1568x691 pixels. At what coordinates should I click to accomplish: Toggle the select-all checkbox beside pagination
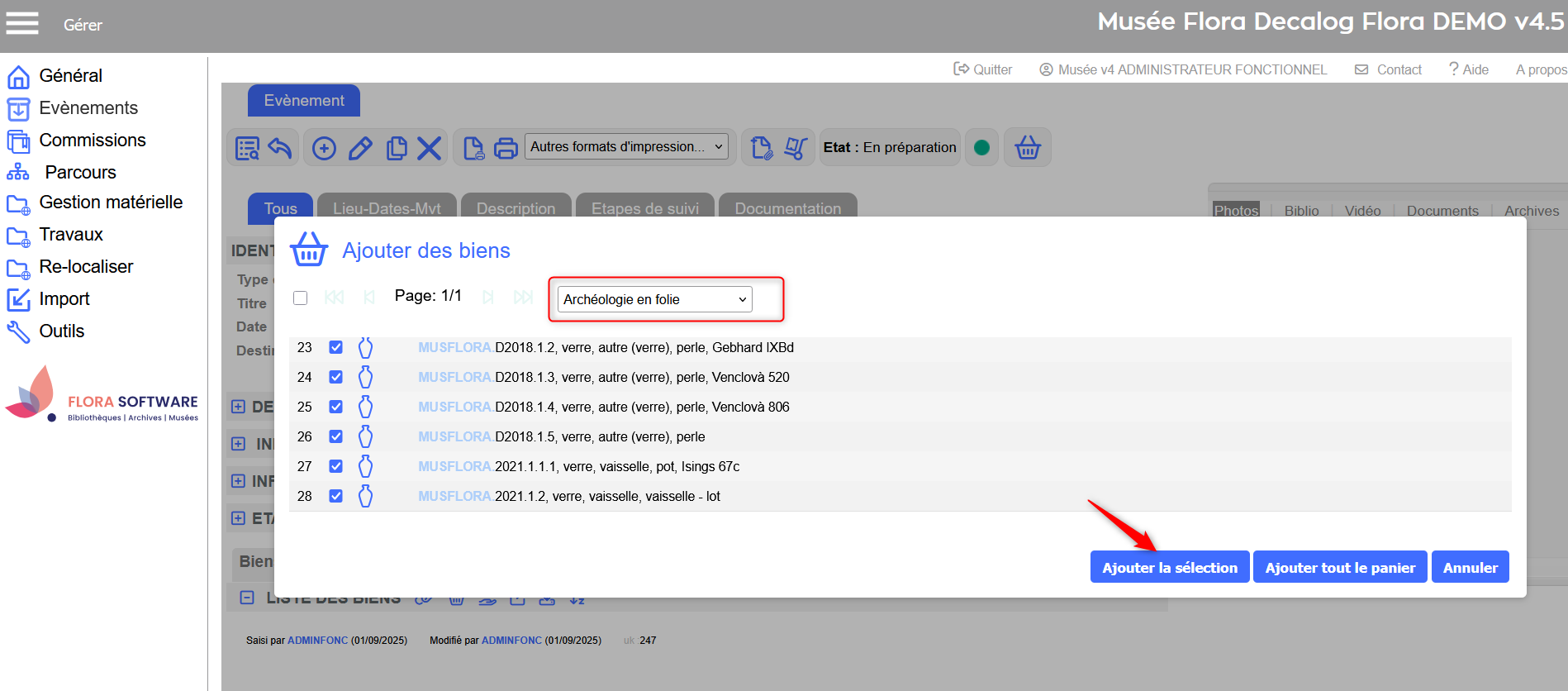[300, 298]
